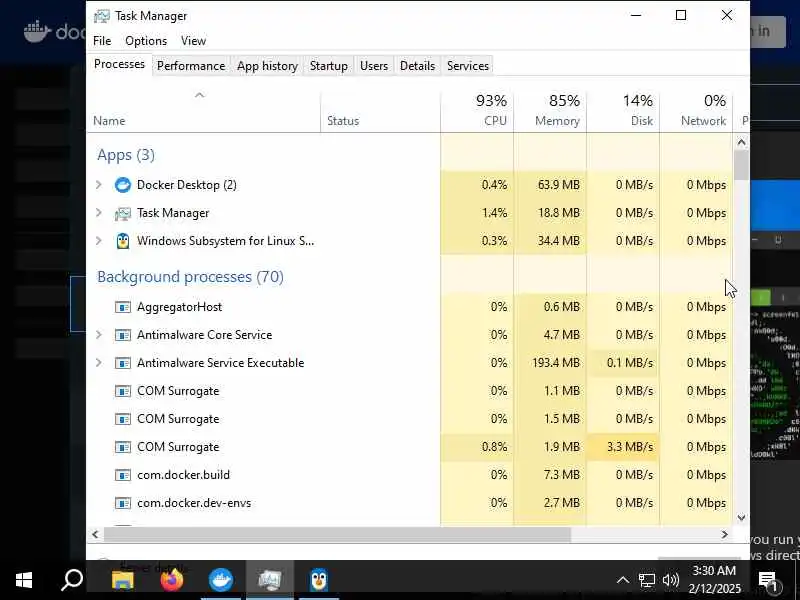The height and width of the screenshot is (600, 800).
Task: Select COM Surrogate row using 1.5 MB
Action: [x=410, y=419]
